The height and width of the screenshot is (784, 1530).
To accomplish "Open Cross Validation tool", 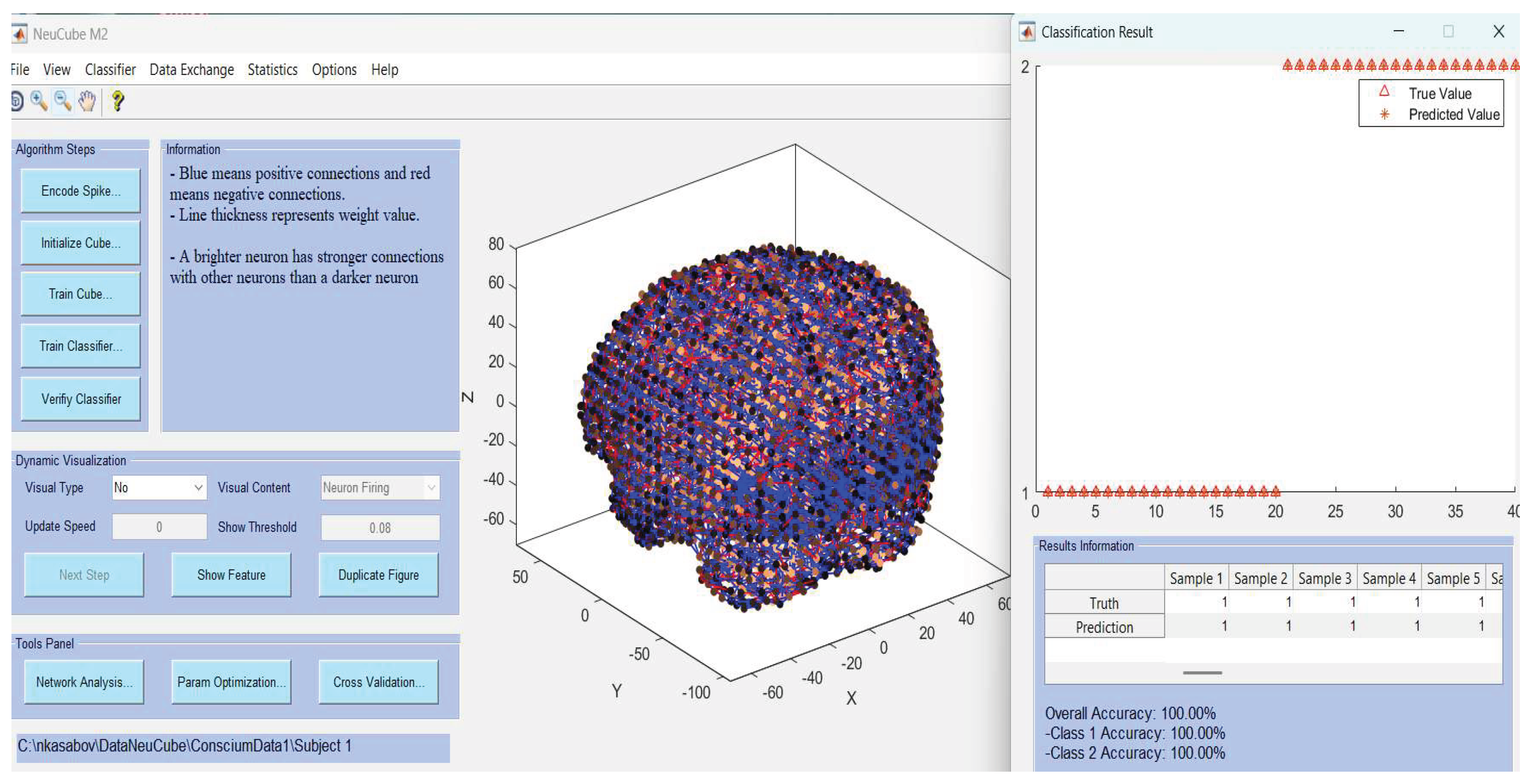I will coord(378,682).
